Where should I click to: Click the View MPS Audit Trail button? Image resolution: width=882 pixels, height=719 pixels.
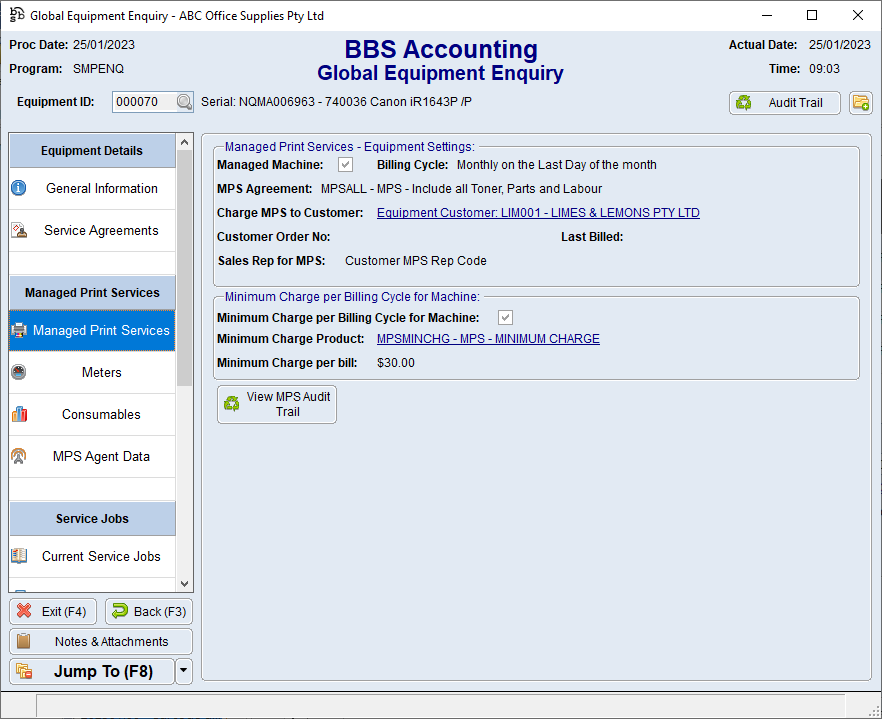[277, 404]
